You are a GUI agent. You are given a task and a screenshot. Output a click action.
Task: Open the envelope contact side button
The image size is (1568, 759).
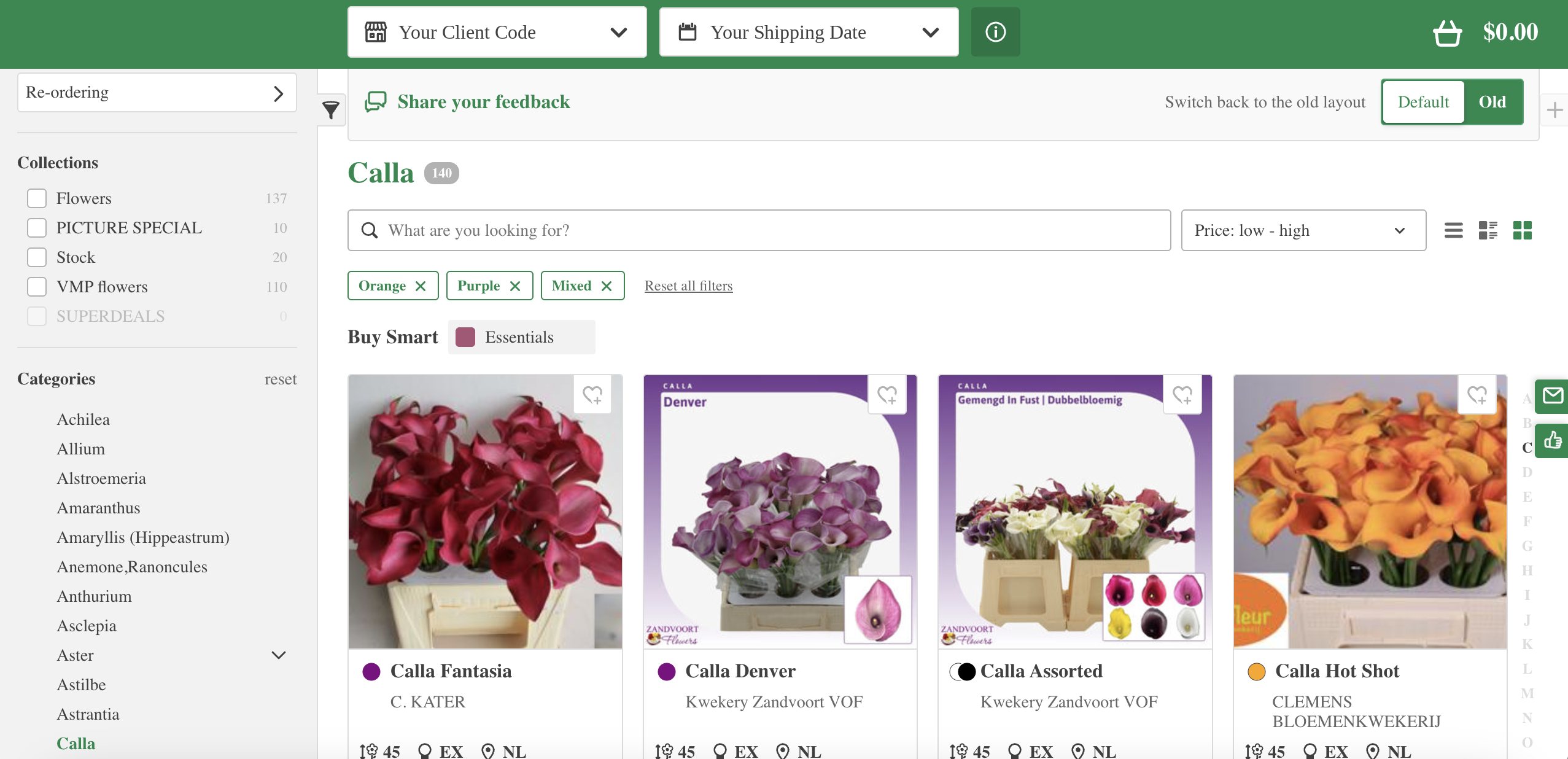pyautogui.click(x=1552, y=396)
